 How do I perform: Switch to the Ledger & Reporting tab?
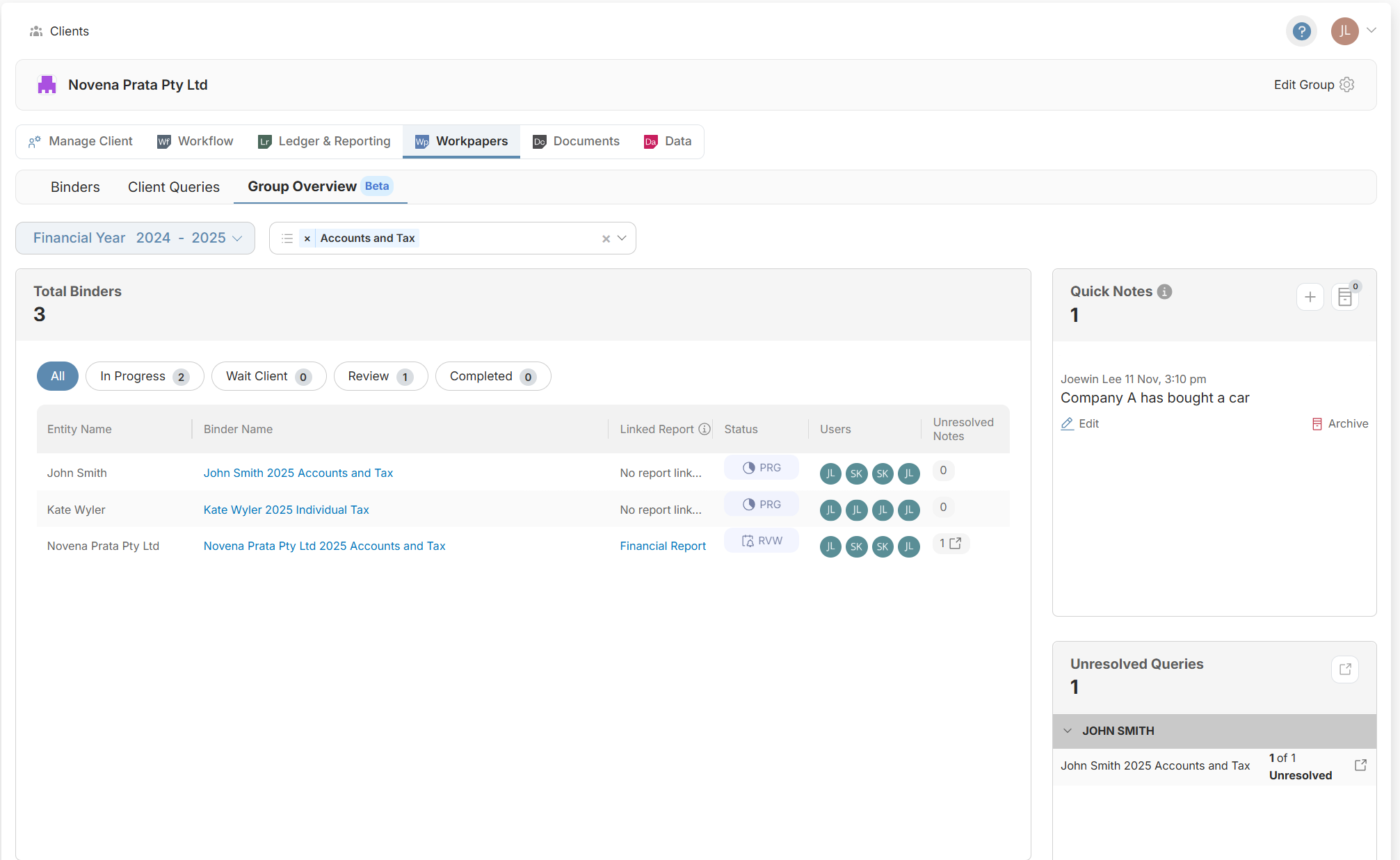[x=324, y=142]
